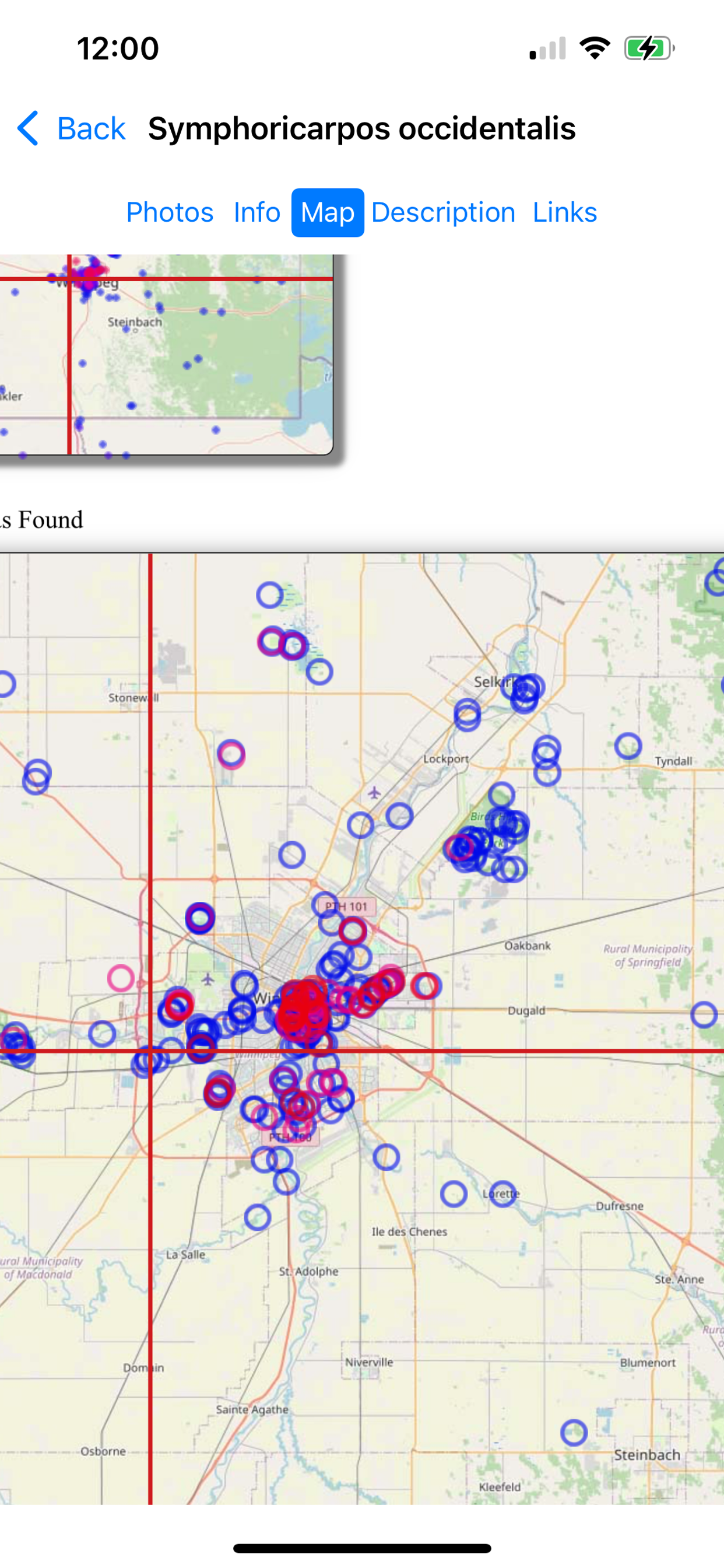Click the Lorette label on the map
This screenshot has height=1568, width=724.
pyautogui.click(x=501, y=1193)
